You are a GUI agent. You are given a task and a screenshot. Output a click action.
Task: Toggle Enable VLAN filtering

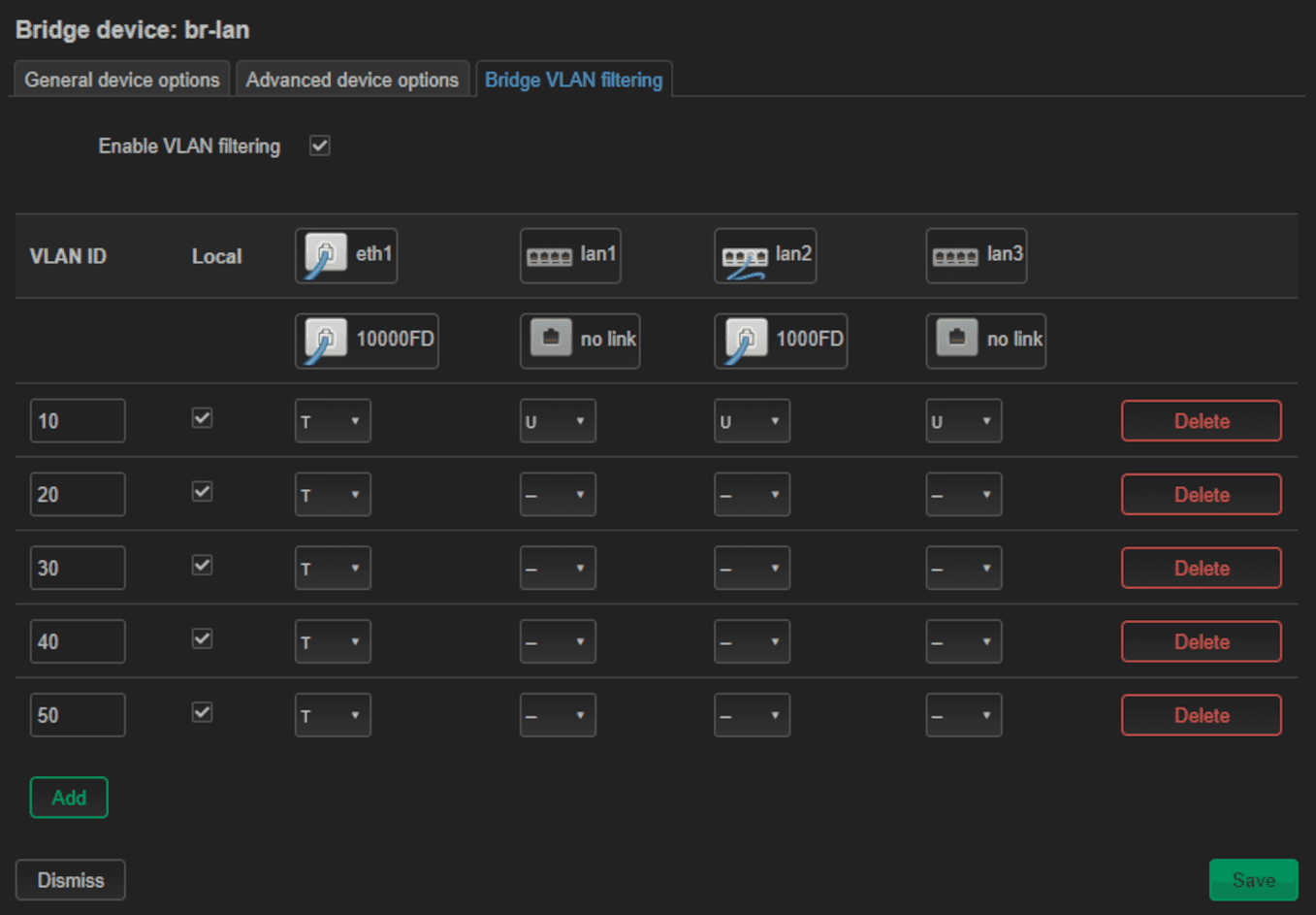319,146
